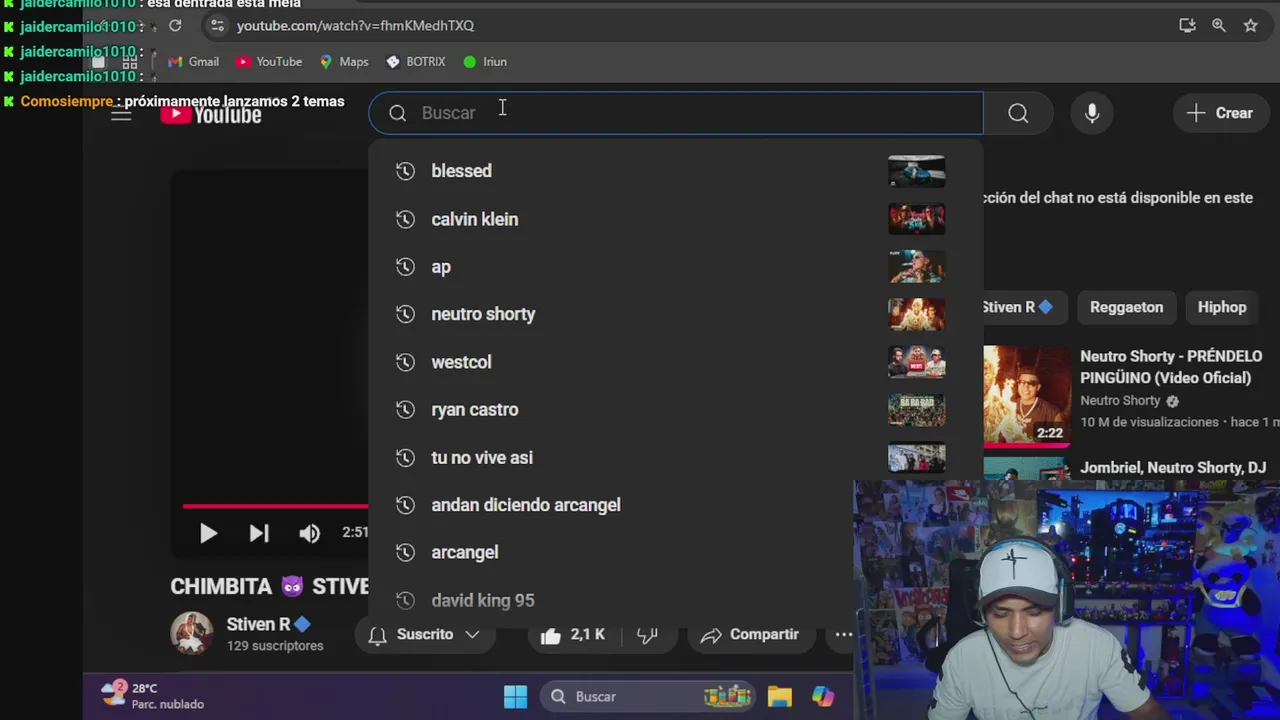This screenshot has width=1280, height=720.
Task: Select the 'blessed' search suggestion
Action: click(x=676, y=171)
